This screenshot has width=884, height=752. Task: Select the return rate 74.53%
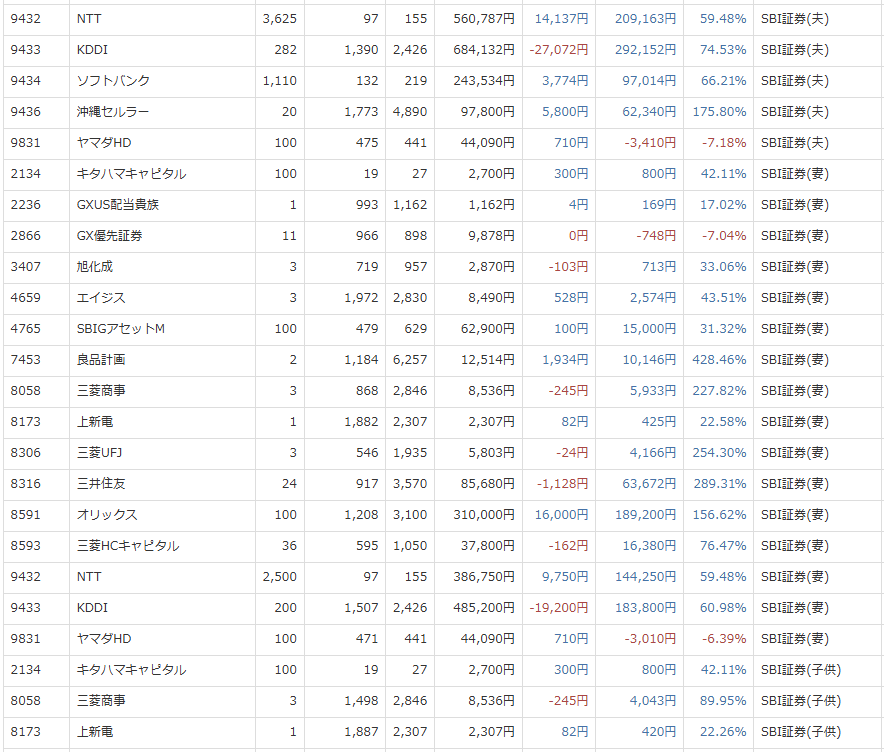723,50
